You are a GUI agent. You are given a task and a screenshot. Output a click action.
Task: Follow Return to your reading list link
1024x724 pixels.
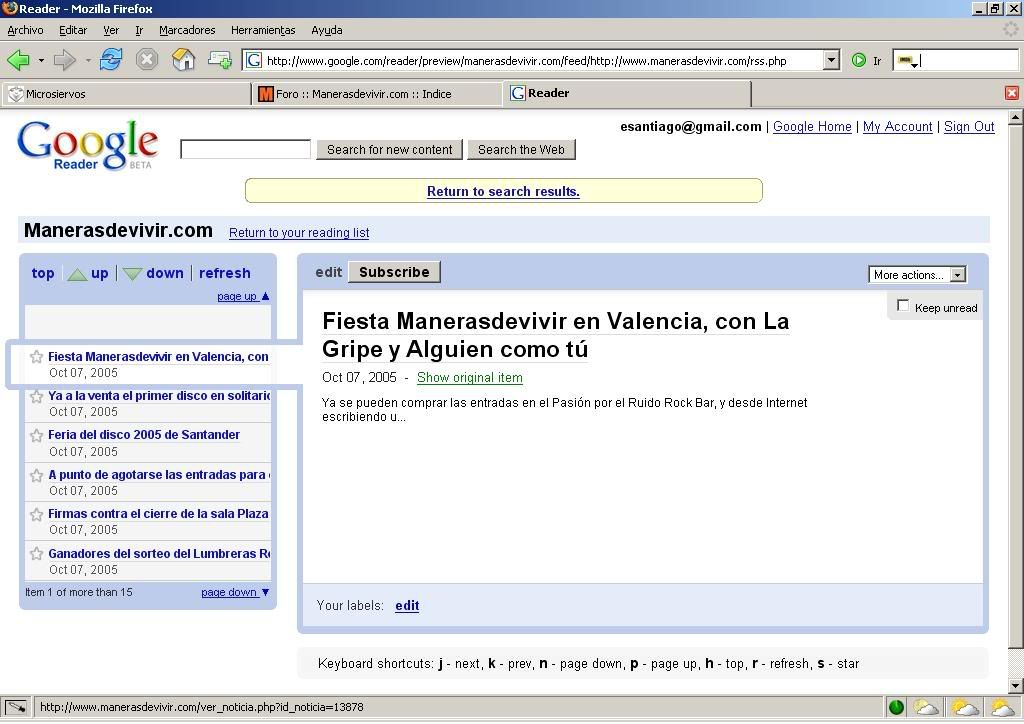pyautogui.click(x=299, y=232)
